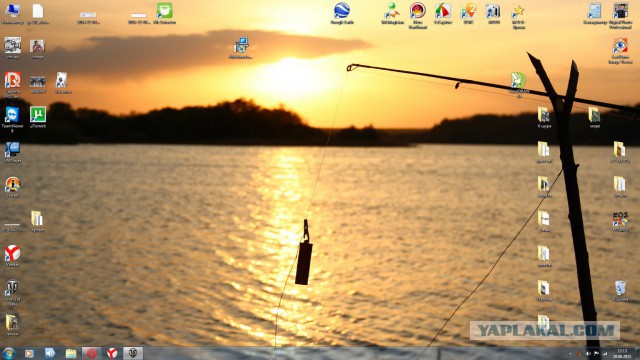Launch the green box shortcut at top
This screenshot has width=640, height=360.
tap(164, 11)
